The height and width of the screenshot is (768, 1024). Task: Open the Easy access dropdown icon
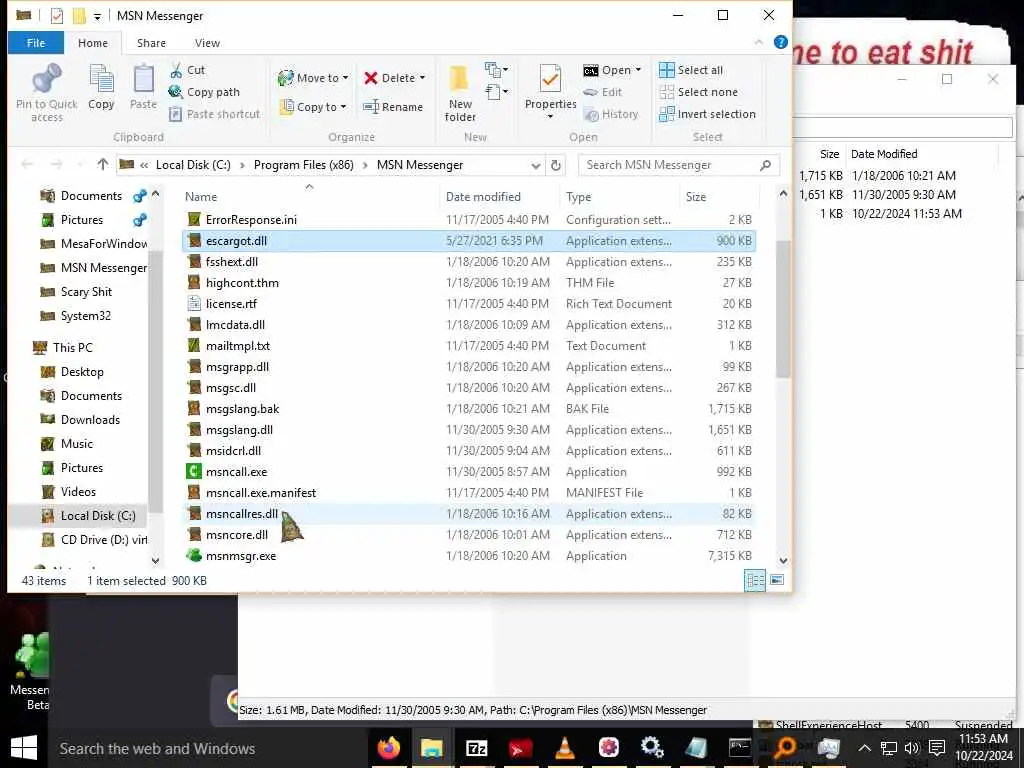(496, 91)
